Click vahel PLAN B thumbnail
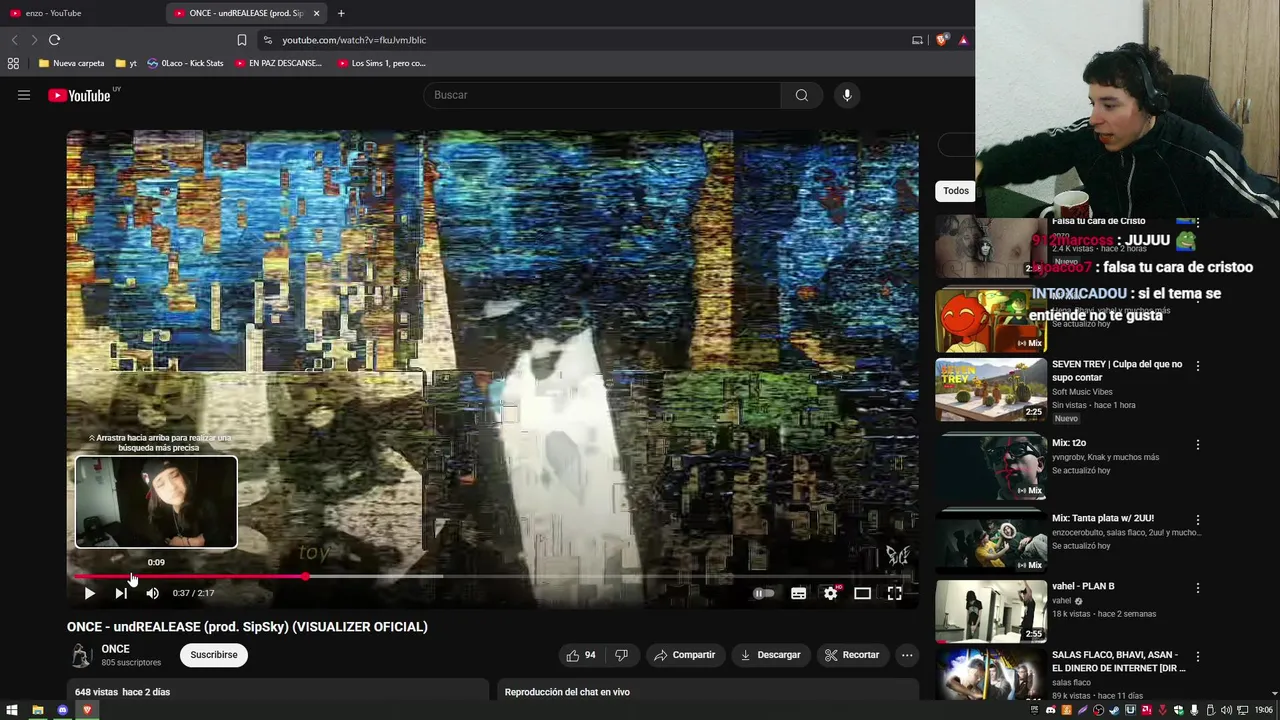This screenshot has width=1280, height=720. 991,610
